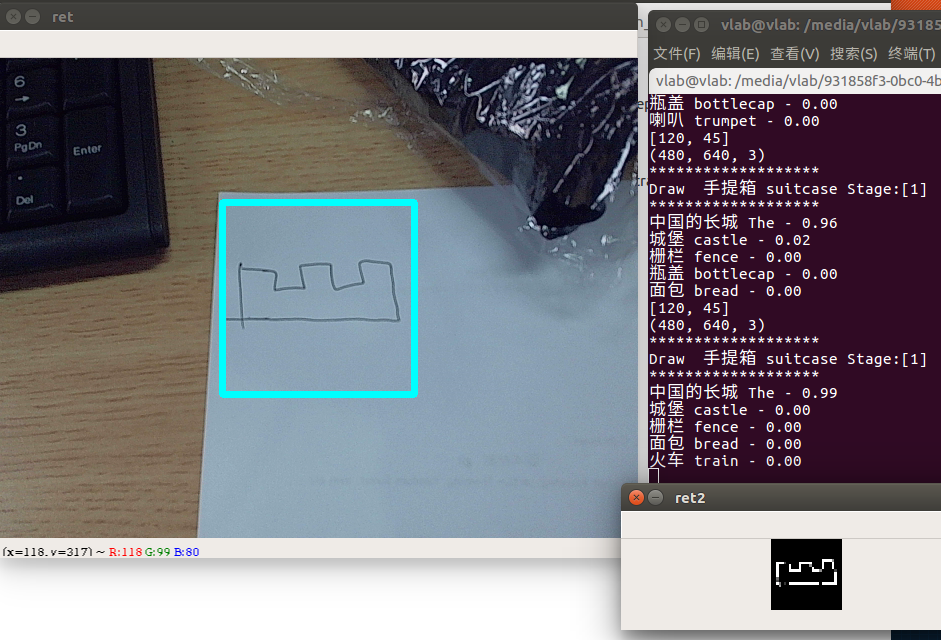941x640 pixels.
Task: Open the 搜索(S) terminal menu
Action: click(x=853, y=54)
